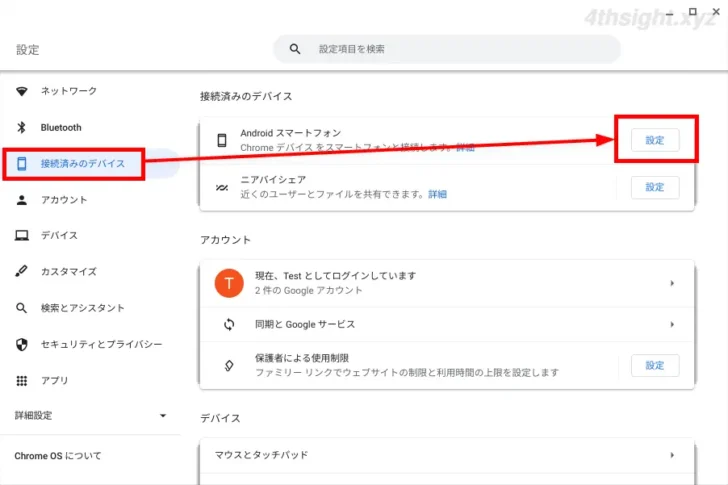Viewport: 728px width, 485px height.
Task: Click 同期と Google サービス text
Action: point(305,324)
